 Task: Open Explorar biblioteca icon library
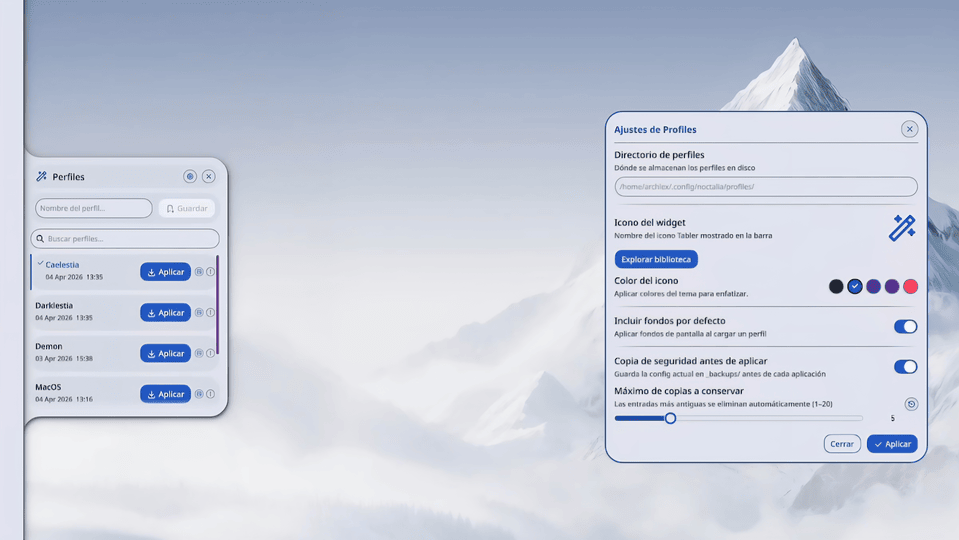click(656, 259)
